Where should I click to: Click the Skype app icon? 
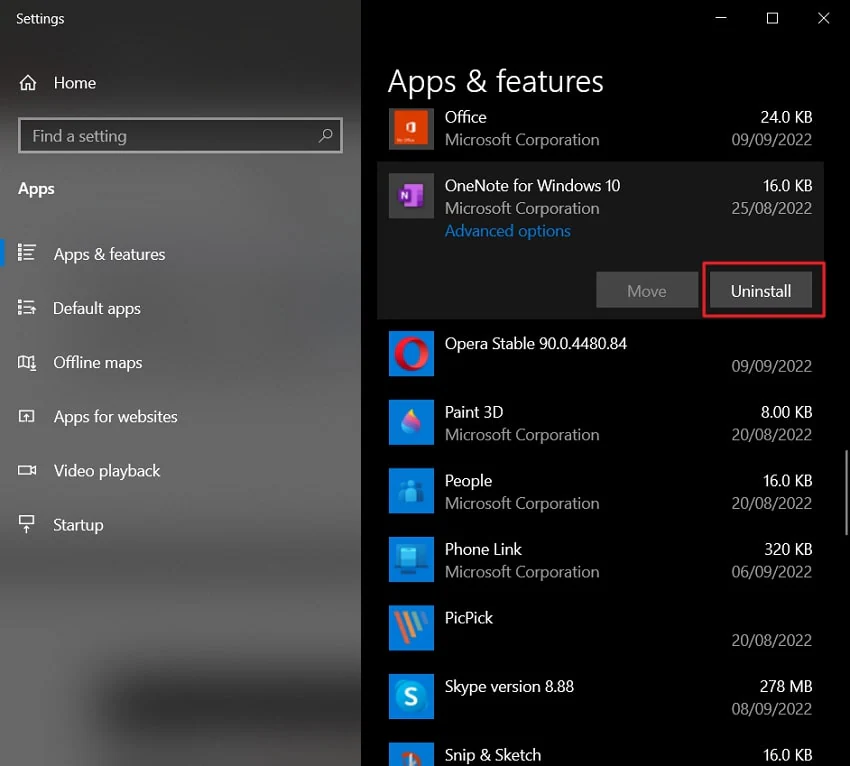411,697
